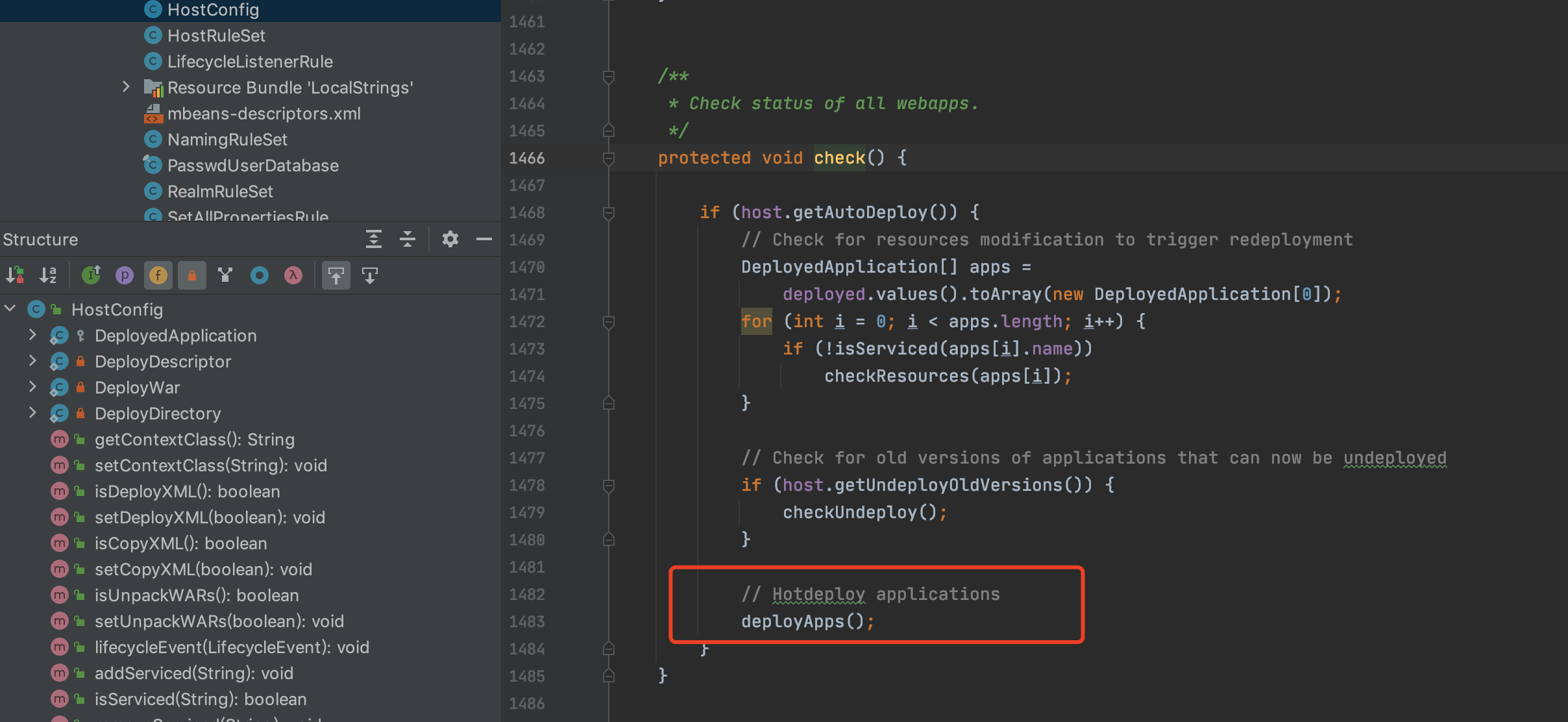Toggle Show non-public lock filter
1568x722 pixels.
[x=191, y=275]
